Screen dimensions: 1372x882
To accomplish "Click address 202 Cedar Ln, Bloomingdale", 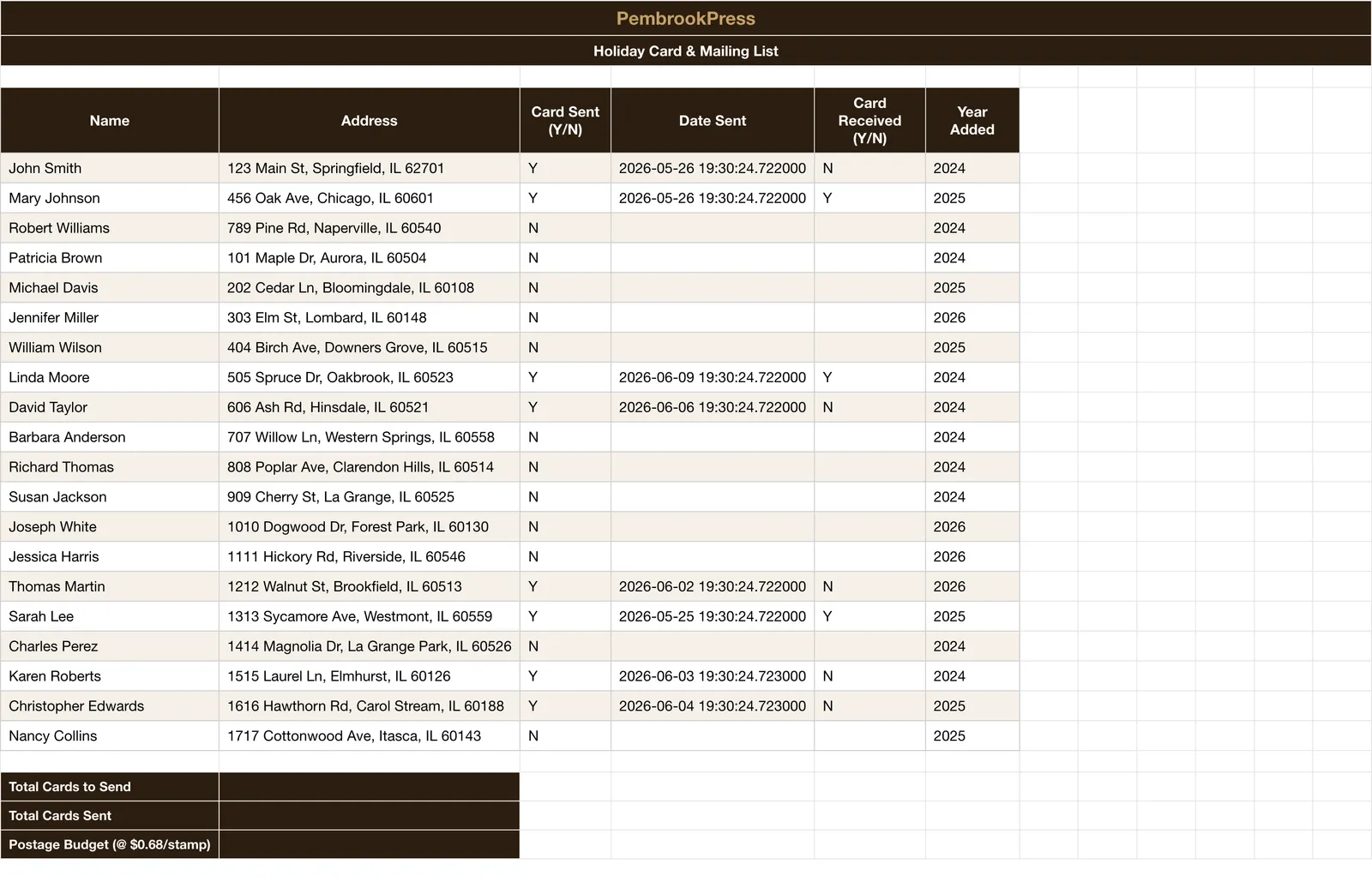I will (x=370, y=288).
